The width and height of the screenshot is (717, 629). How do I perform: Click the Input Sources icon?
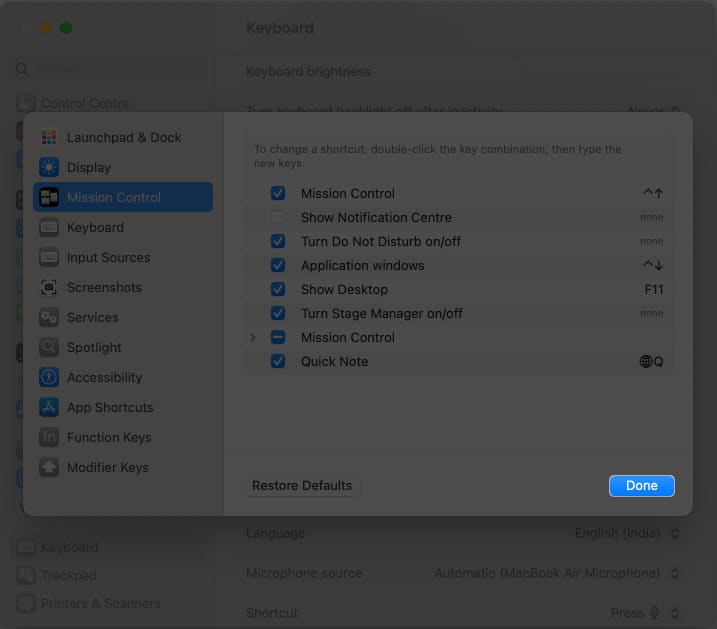point(49,257)
